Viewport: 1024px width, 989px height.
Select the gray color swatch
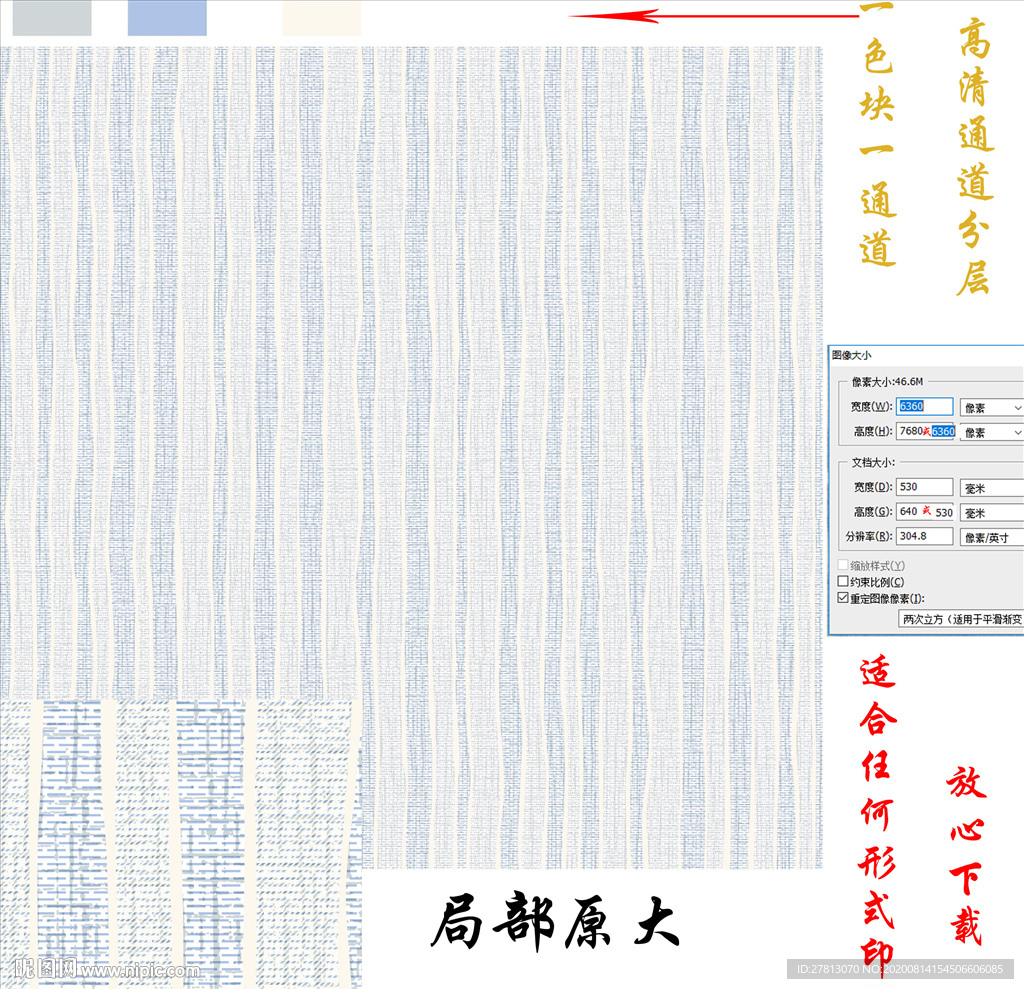coord(52,17)
